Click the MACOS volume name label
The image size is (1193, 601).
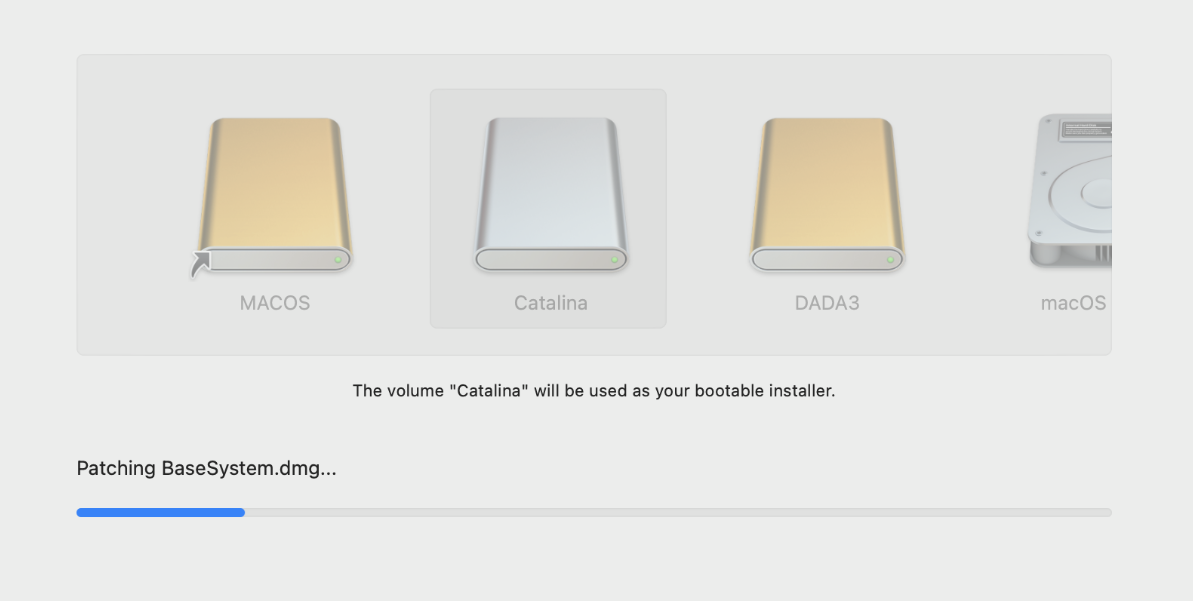click(x=275, y=303)
